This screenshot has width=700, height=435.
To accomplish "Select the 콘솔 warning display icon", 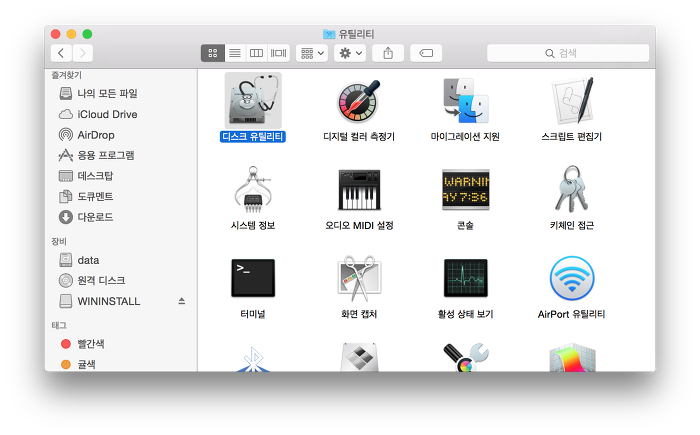I will [466, 189].
